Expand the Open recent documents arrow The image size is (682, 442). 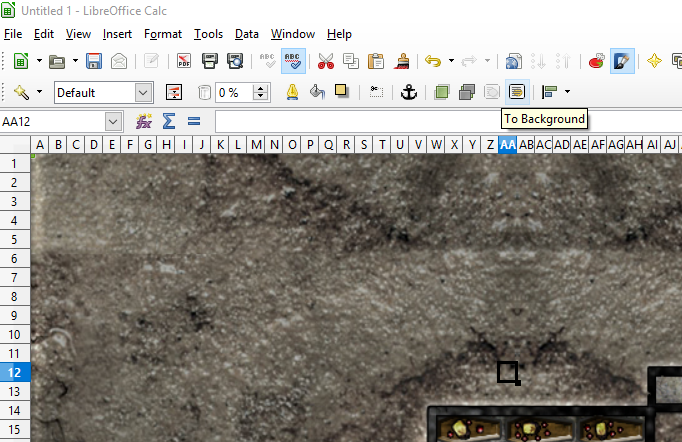[x=75, y=61]
